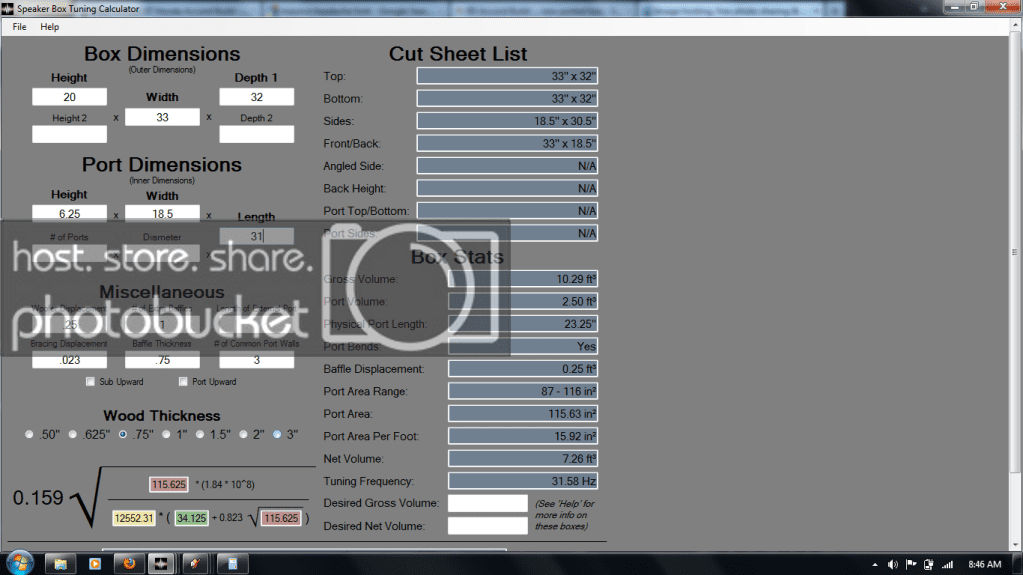The image size is (1023, 575).
Task: Open the paint-style app in taskbar
Action: tap(195, 564)
